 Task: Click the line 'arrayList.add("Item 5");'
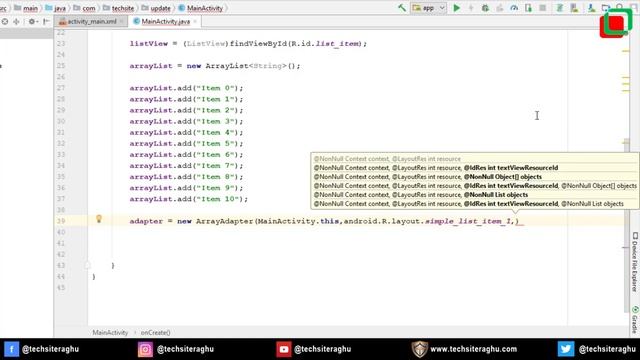pos(186,144)
